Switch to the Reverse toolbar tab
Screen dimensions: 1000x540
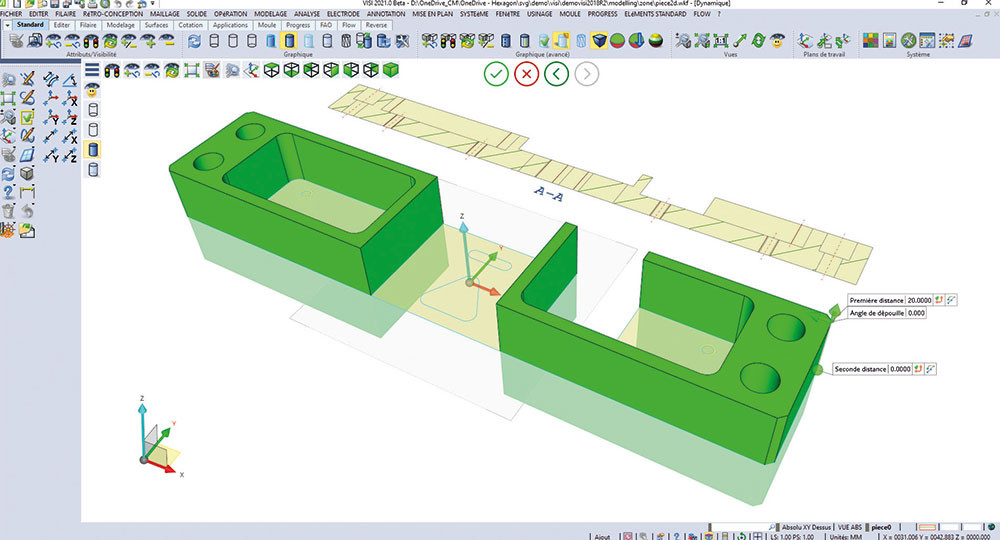[376, 25]
